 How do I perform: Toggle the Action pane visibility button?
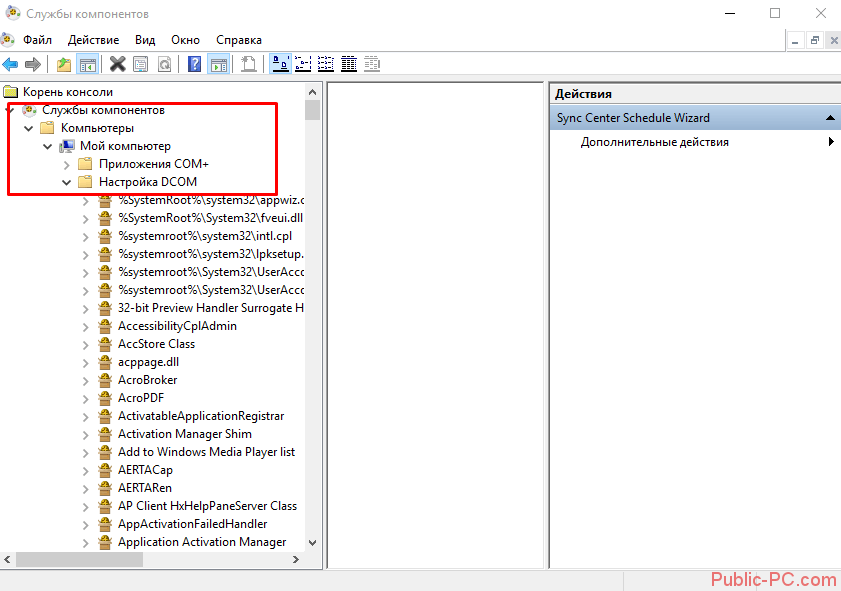tap(218, 64)
